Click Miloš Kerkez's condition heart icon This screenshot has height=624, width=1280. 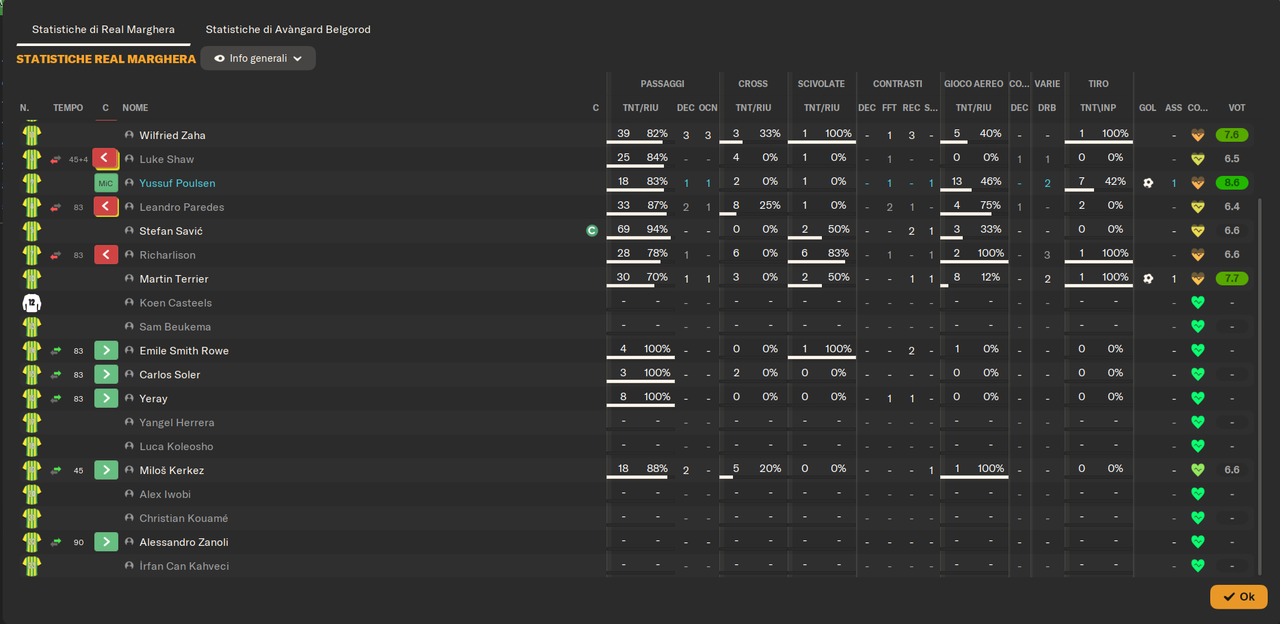pos(1198,471)
